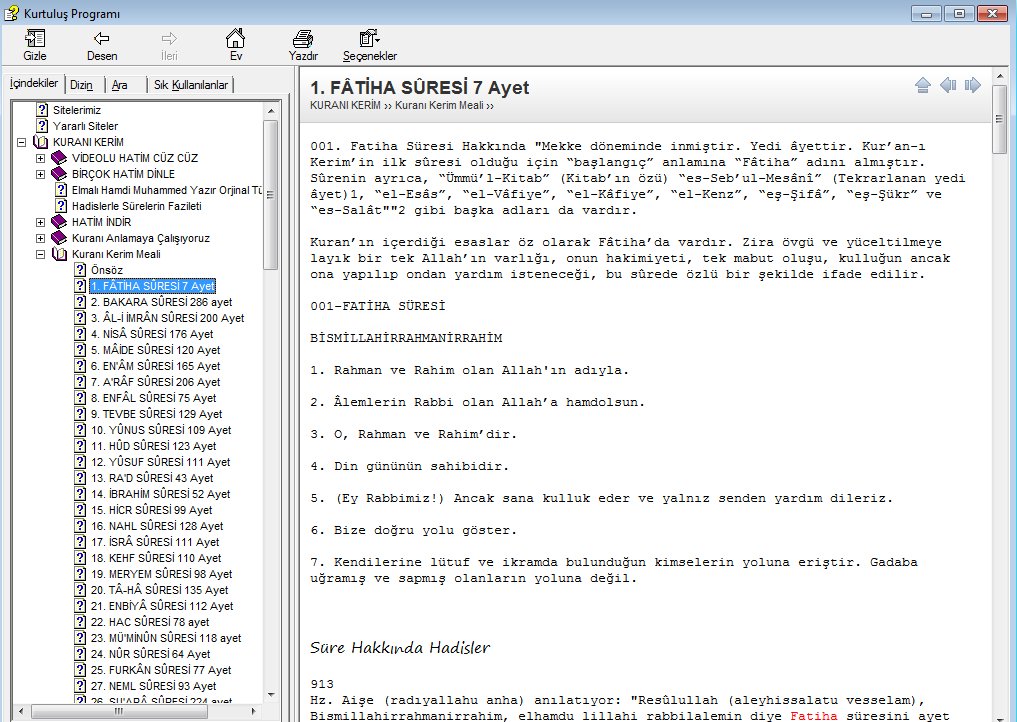Click the Ev home toolbar icon

(x=235, y=40)
